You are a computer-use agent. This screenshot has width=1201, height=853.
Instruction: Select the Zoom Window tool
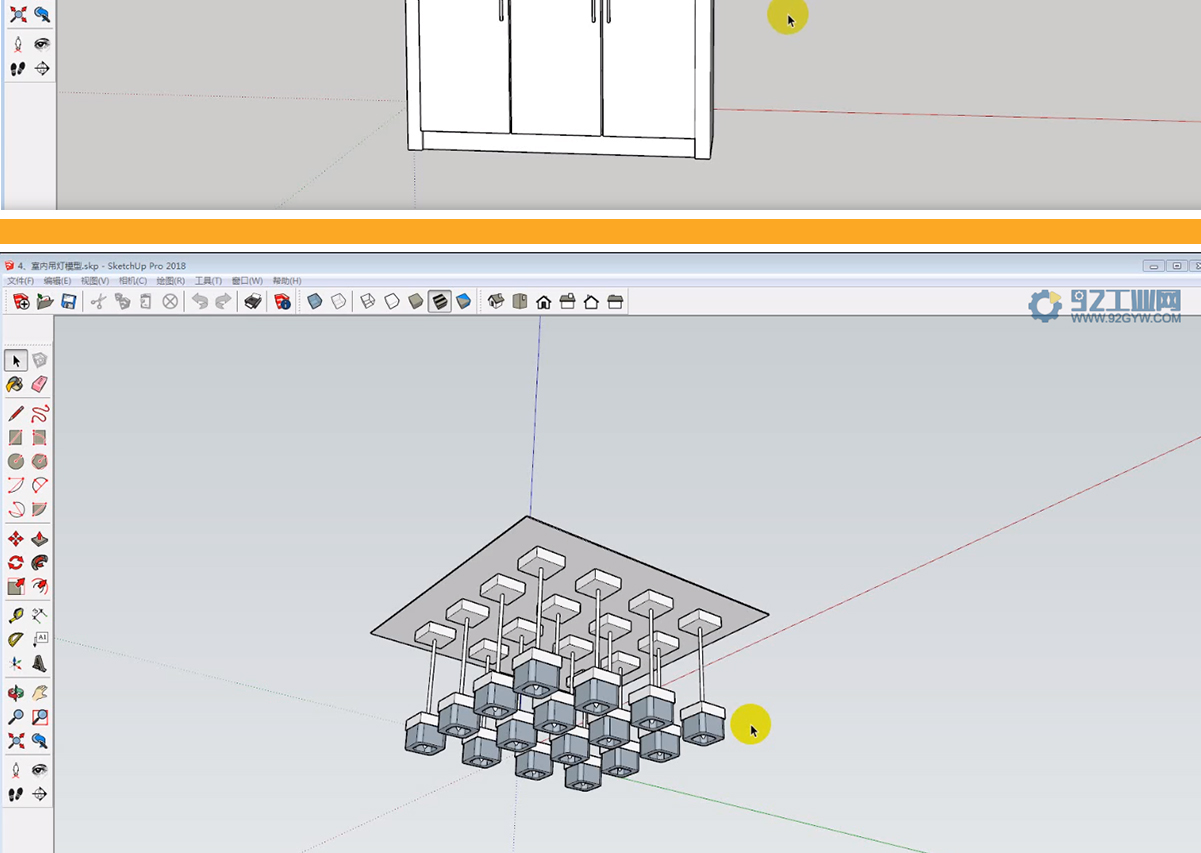[x=40, y=717]
